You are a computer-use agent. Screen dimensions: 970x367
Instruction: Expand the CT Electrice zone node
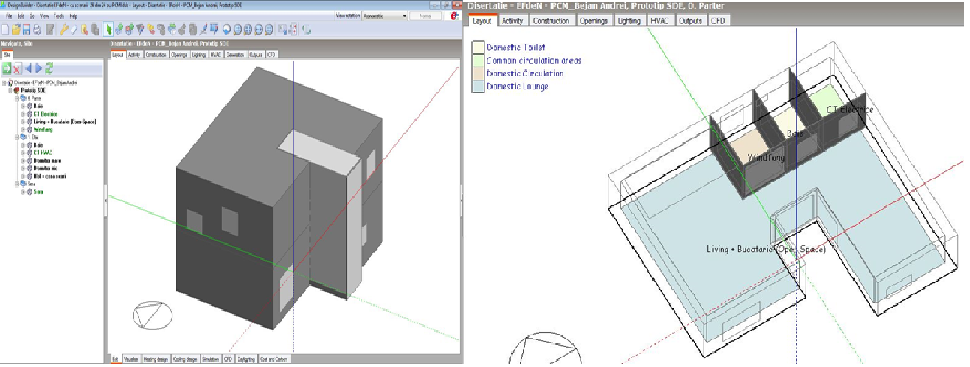(23, 114)
